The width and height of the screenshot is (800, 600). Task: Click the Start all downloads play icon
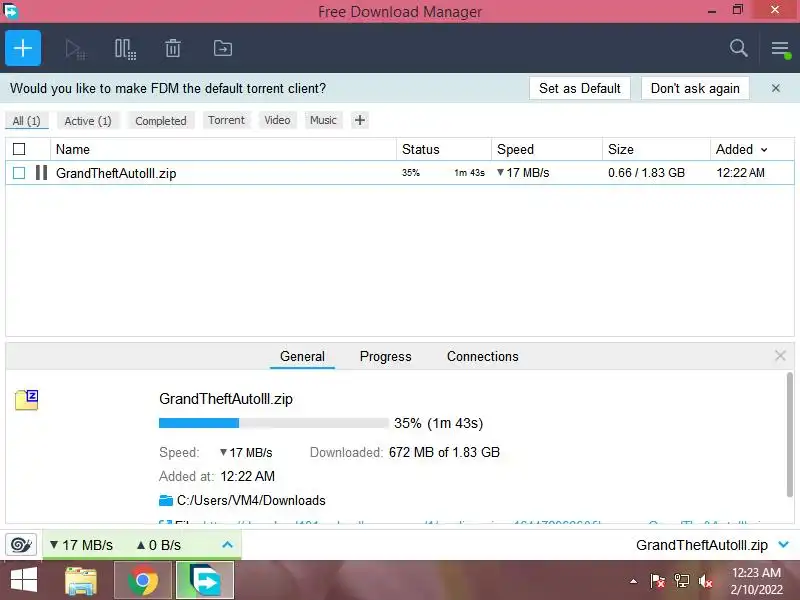pos(75,49)
